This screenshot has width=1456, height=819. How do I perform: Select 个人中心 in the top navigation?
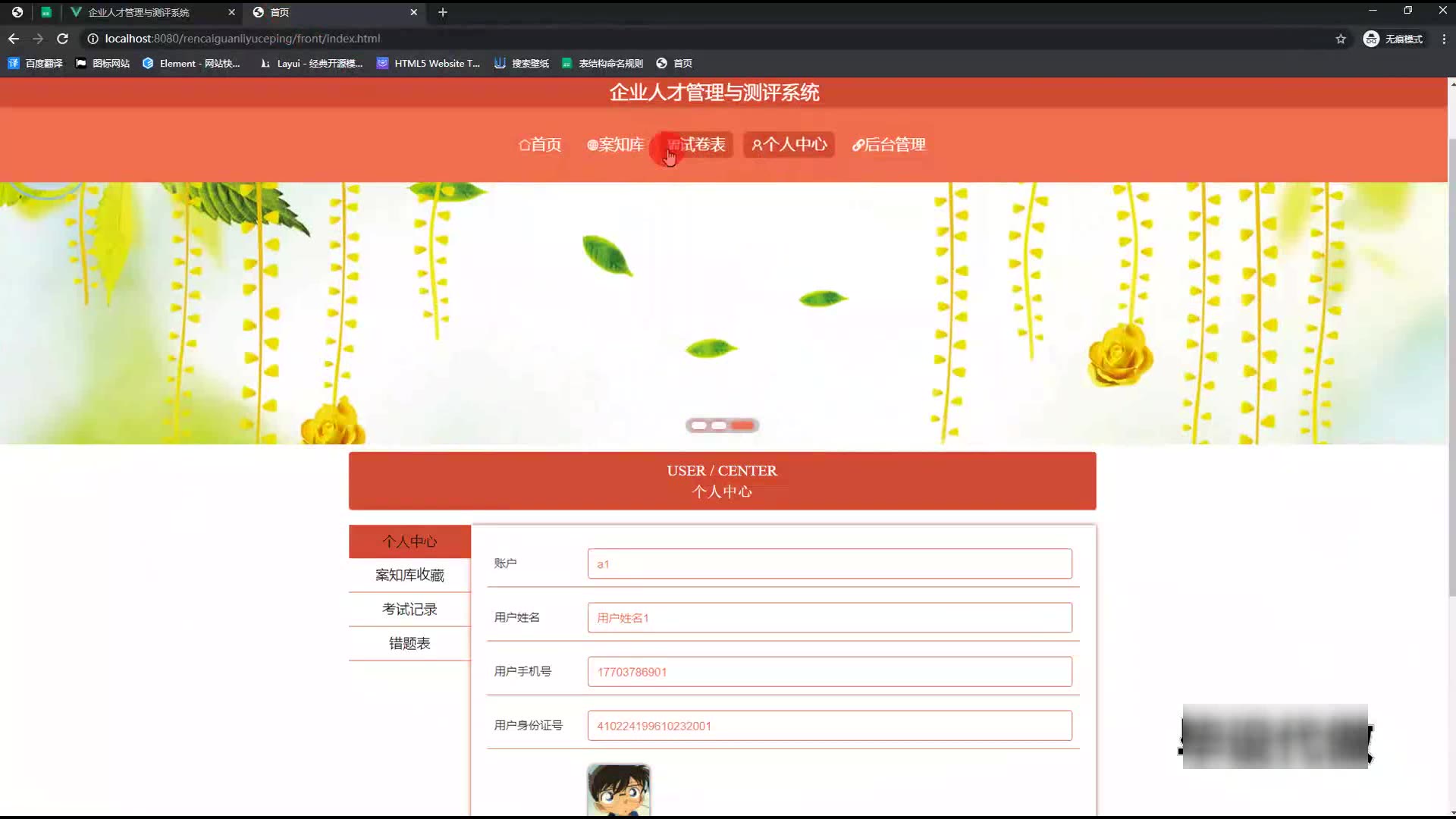point(789,145)
